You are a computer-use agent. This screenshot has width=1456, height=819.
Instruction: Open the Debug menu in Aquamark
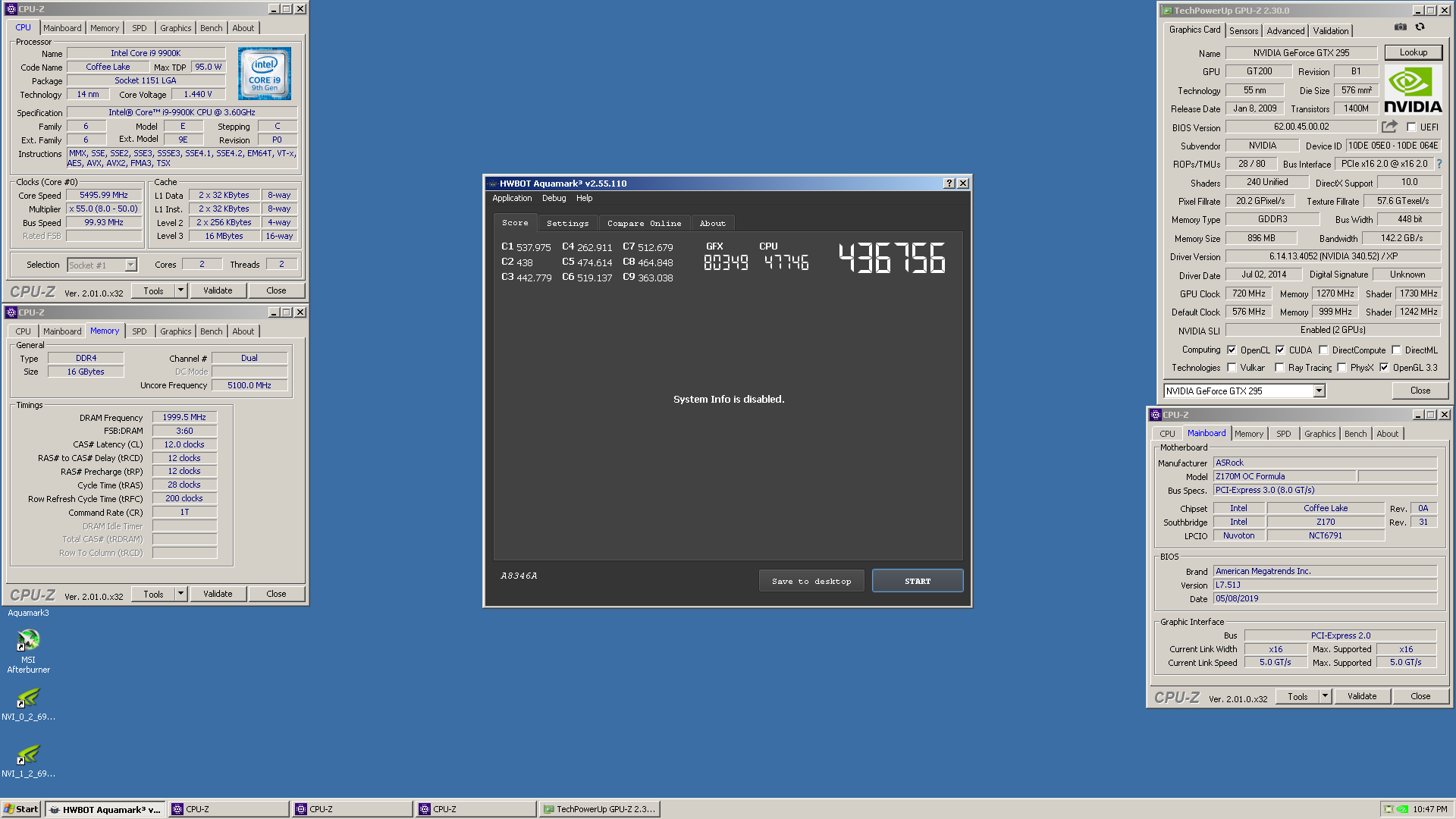[554, 198]
